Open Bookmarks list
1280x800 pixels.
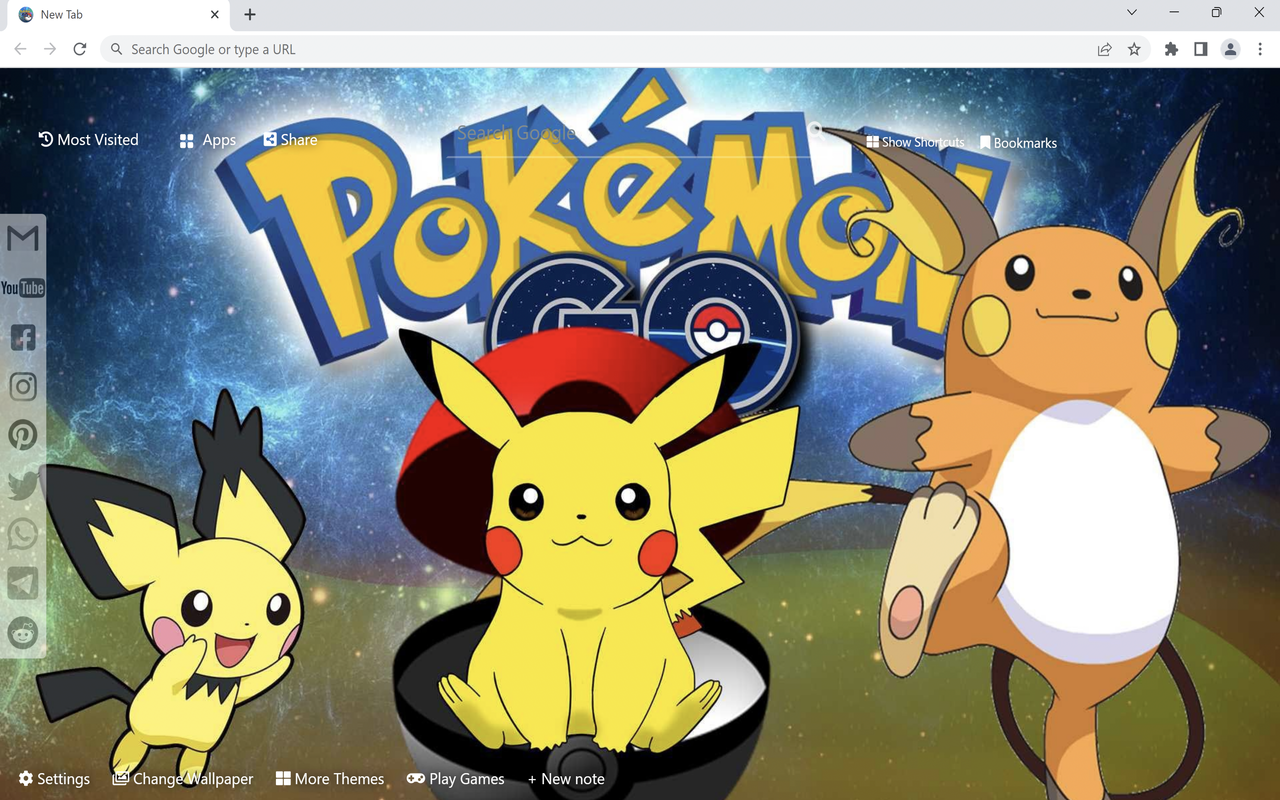click(x=1018, y=143)
